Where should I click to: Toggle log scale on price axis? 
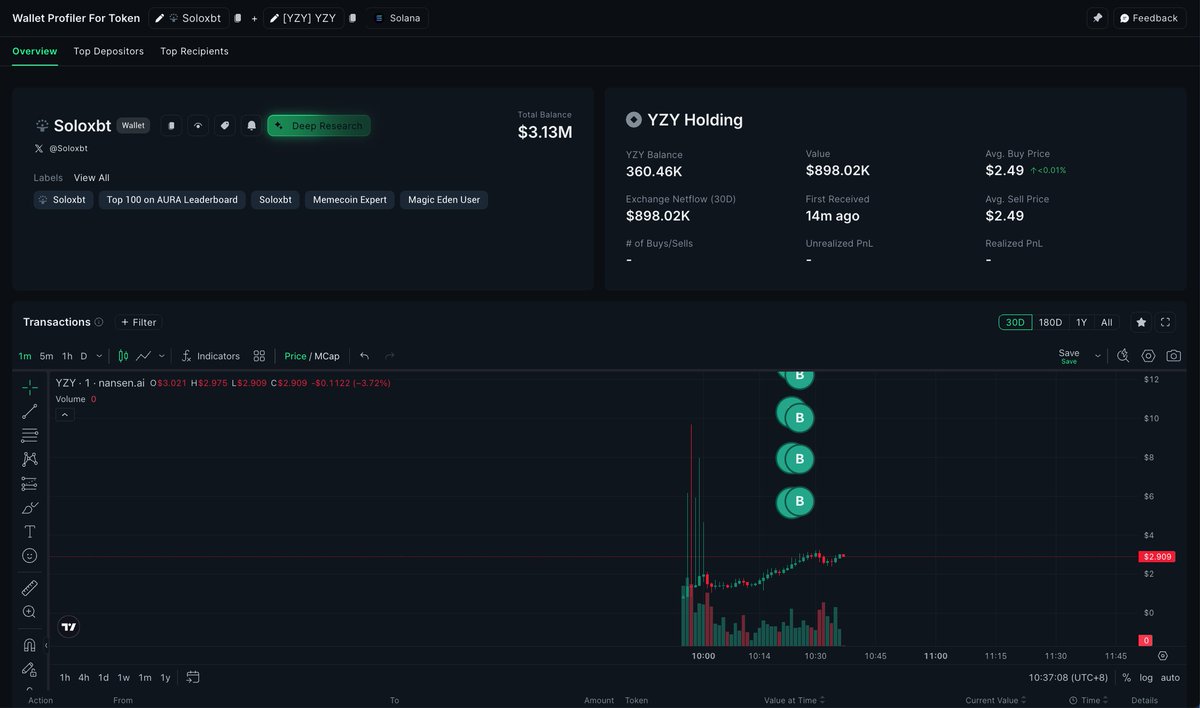pyautogui.click(x=1145, y=677)
